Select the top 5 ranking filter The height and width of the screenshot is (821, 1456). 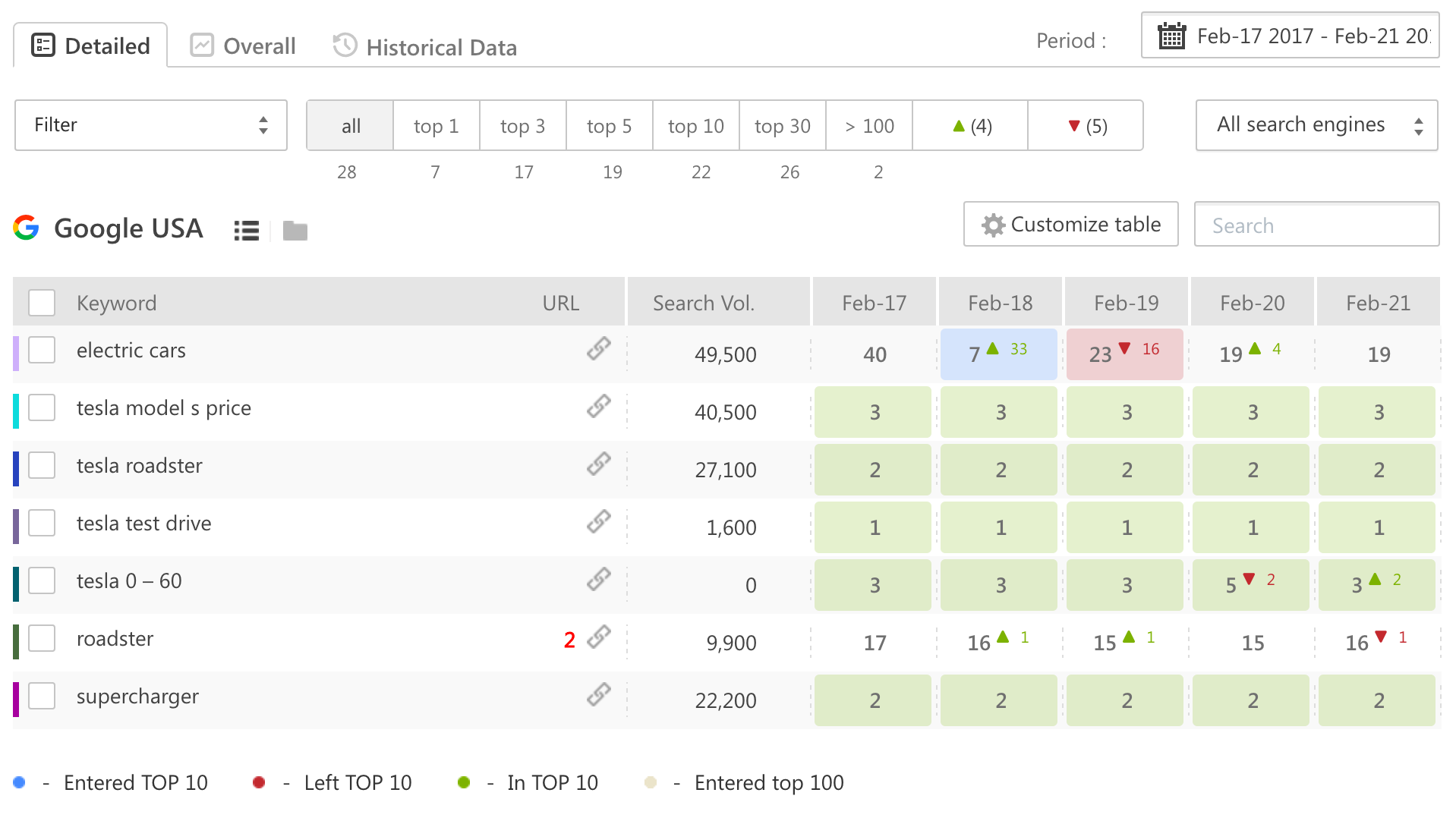[610, 125]
